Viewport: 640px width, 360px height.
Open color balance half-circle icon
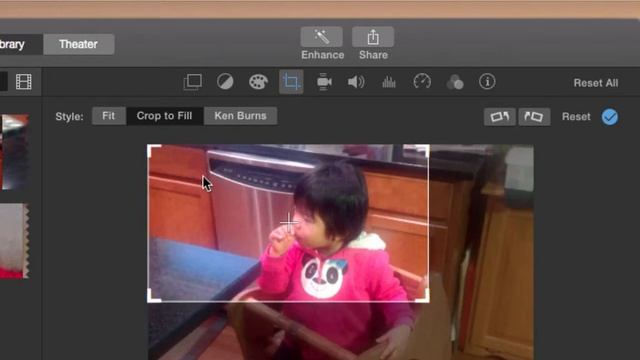click(x=225, y=82)
